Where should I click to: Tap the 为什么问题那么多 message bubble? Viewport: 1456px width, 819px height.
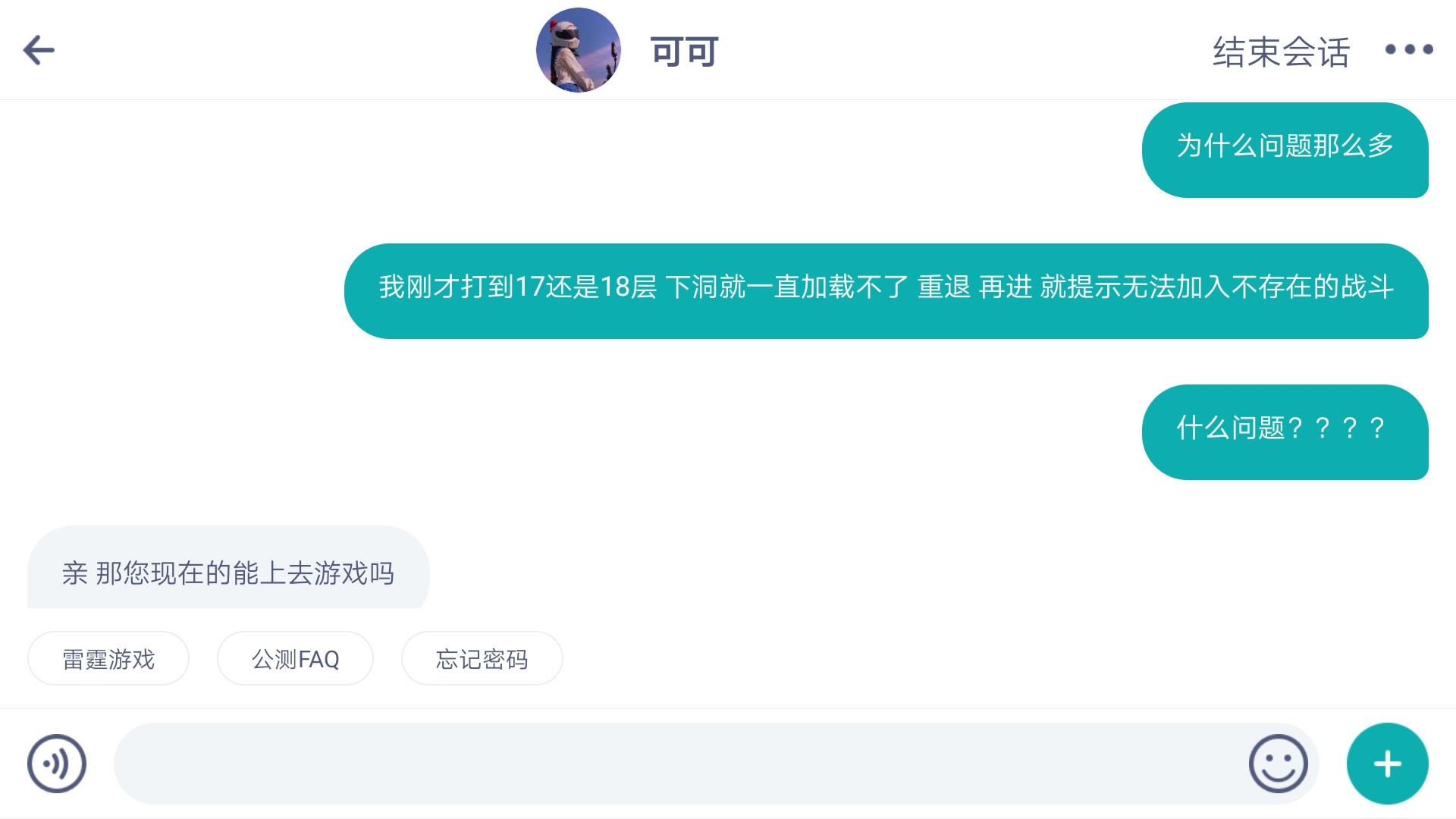1285,150
